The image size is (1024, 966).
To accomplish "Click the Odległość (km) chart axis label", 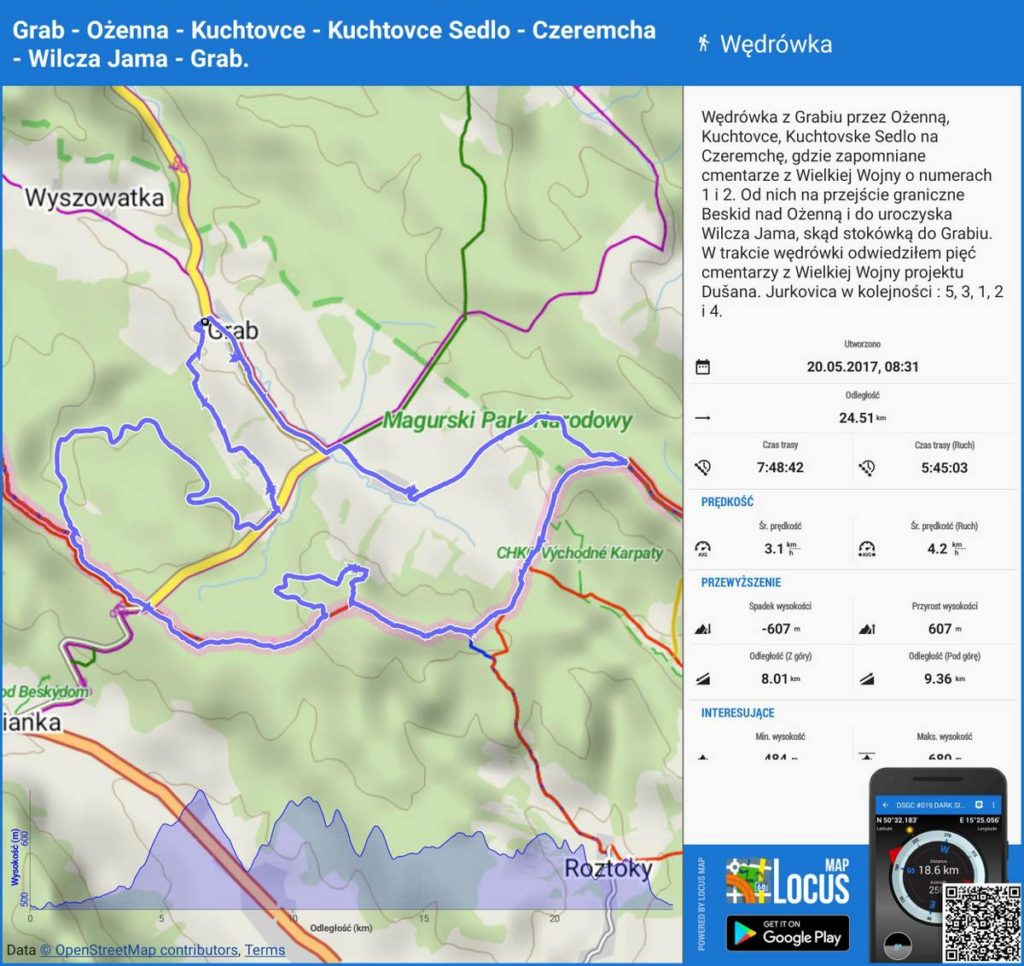I will pyautogui.click(x=341, y=928).
